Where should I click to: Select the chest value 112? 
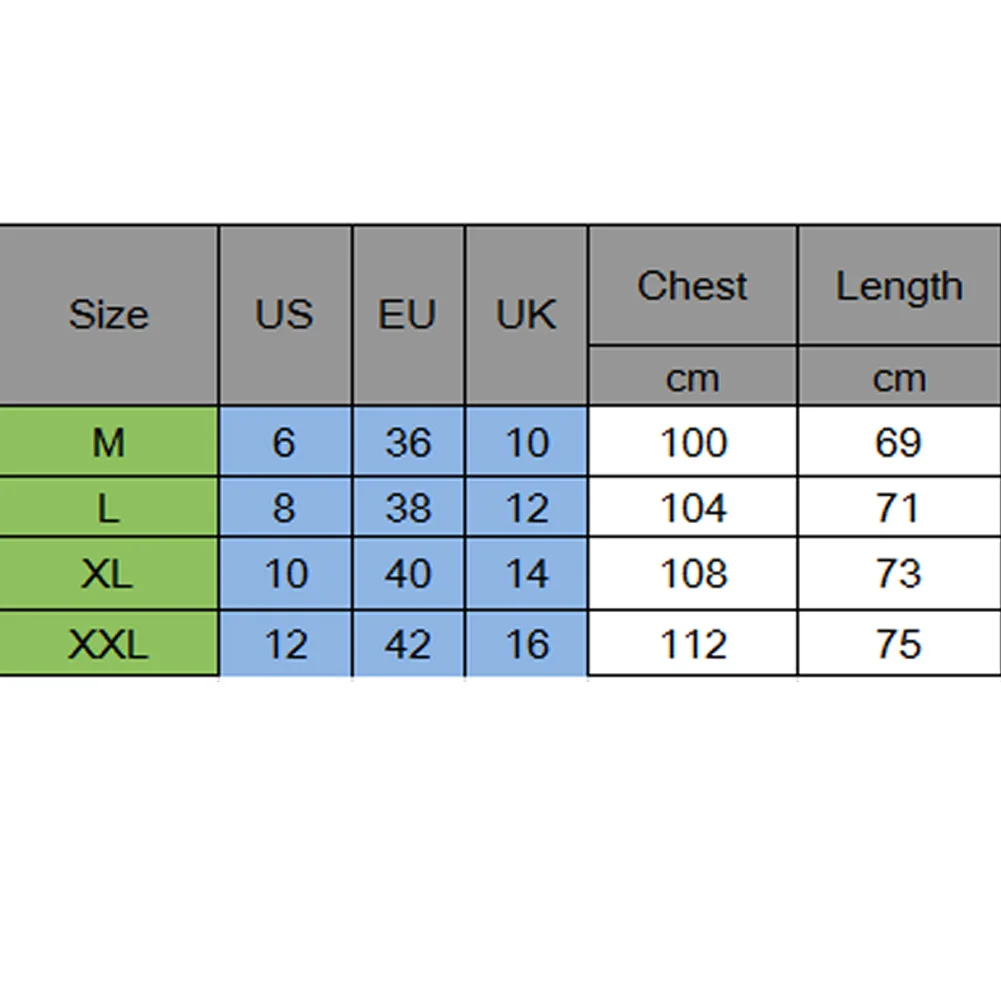[692, 643]
